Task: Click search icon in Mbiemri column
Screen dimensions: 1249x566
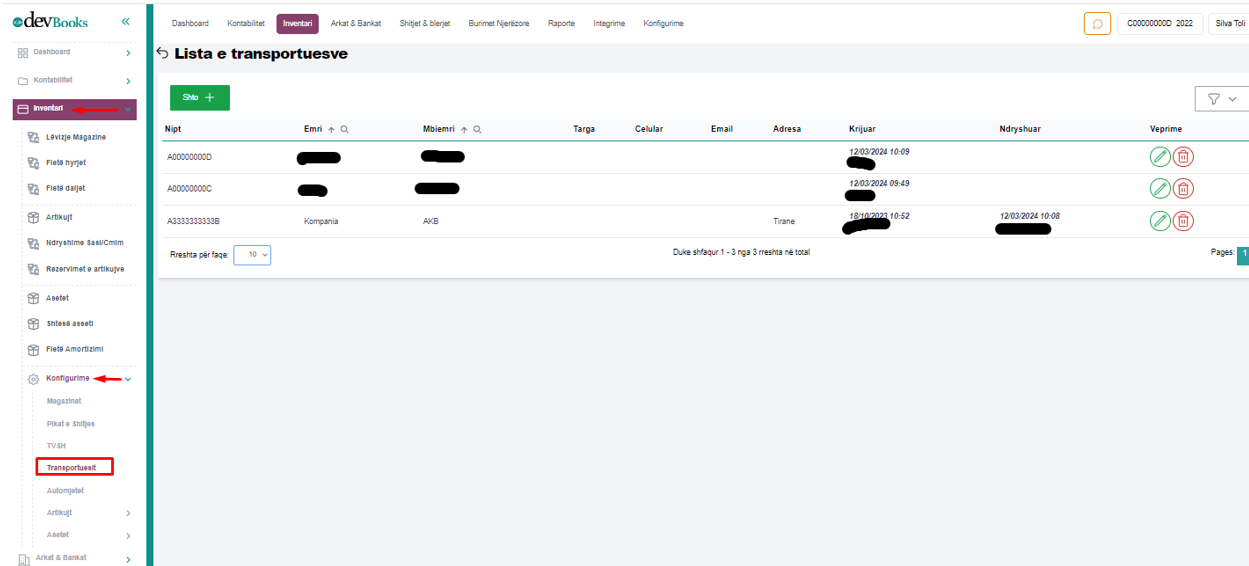Action: pyautogui.click(x=477, y=129)
